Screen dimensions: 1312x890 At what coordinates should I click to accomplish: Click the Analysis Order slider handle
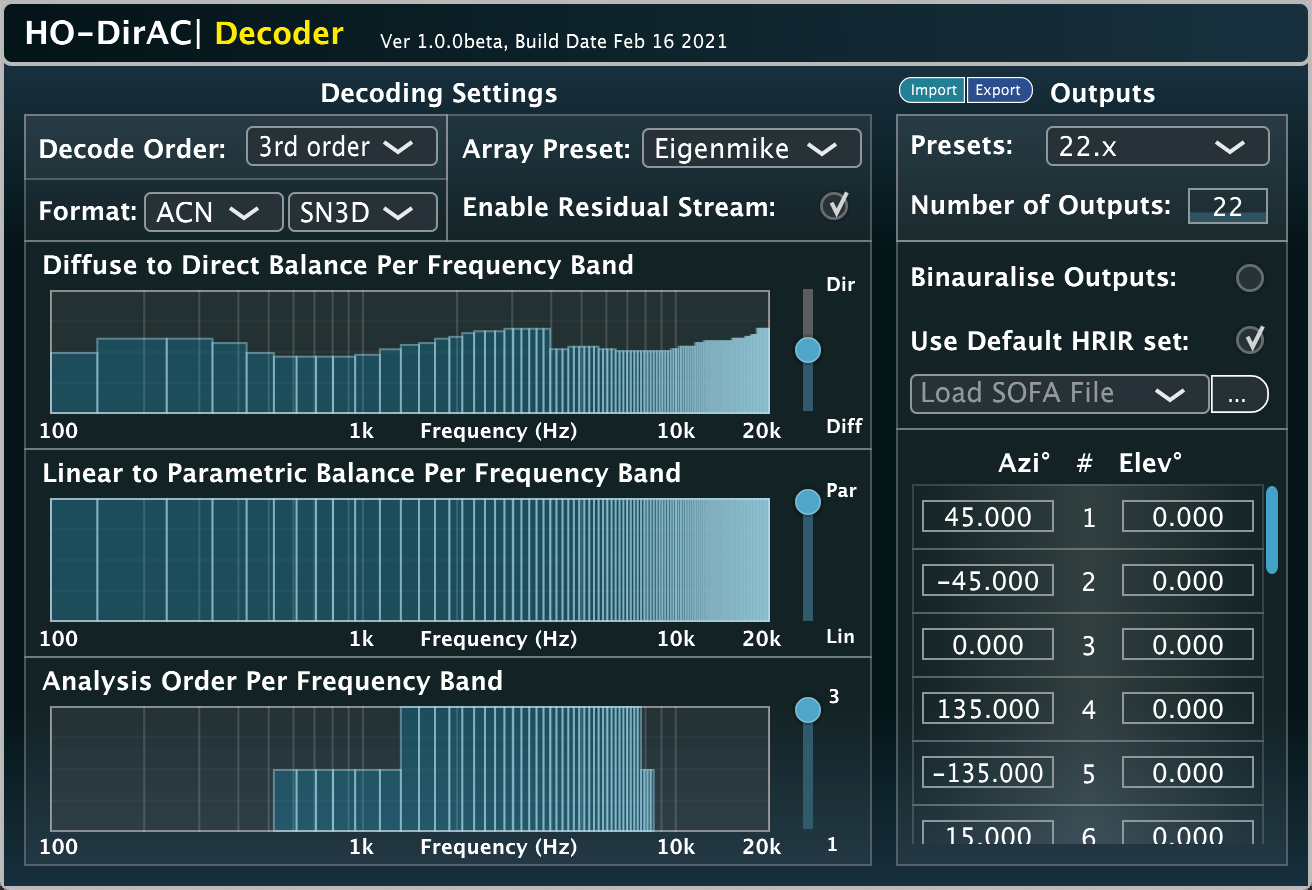point(807,710)
